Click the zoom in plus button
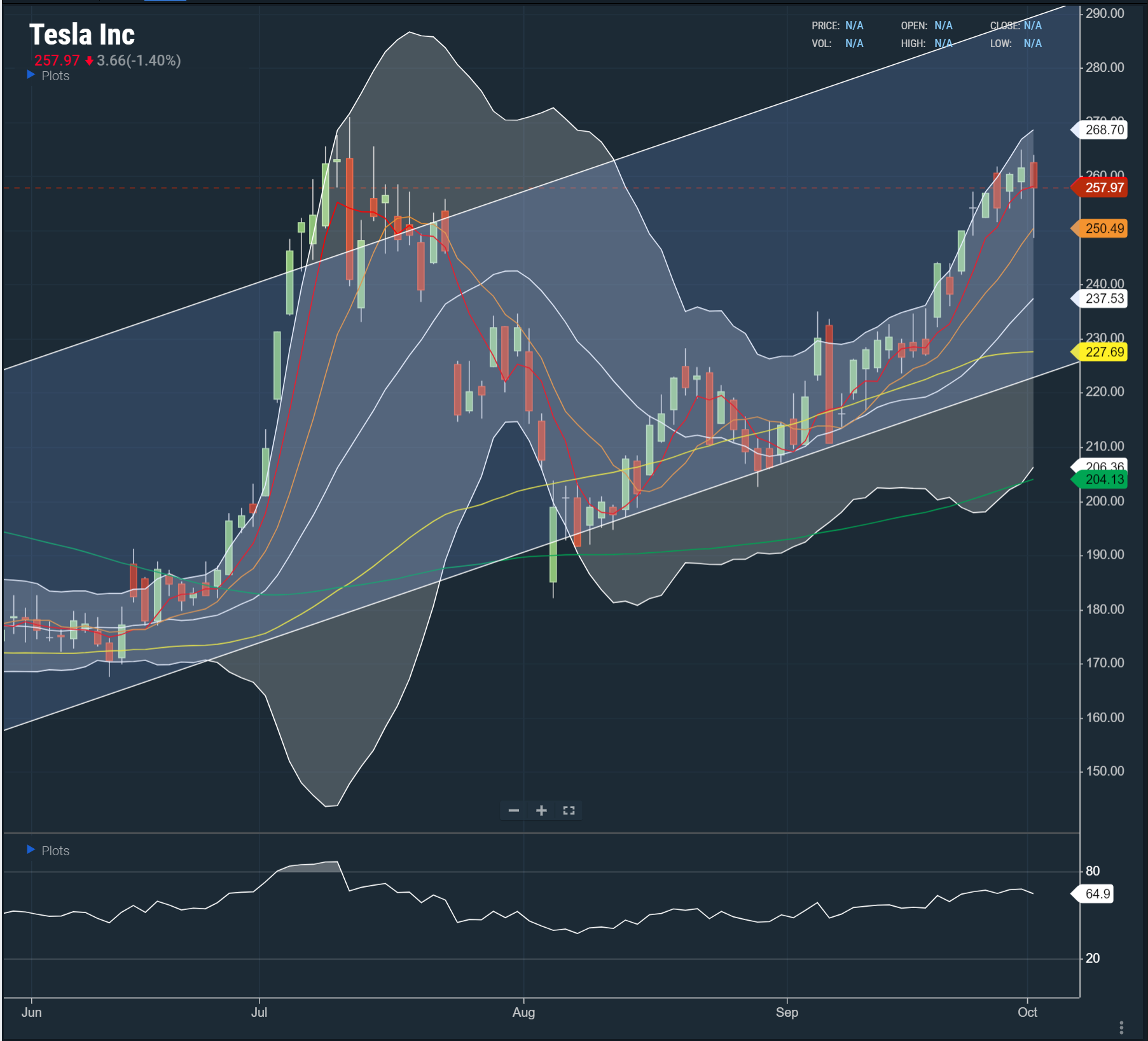This screenshot has width=1148, height=1041. coord(541,810)
